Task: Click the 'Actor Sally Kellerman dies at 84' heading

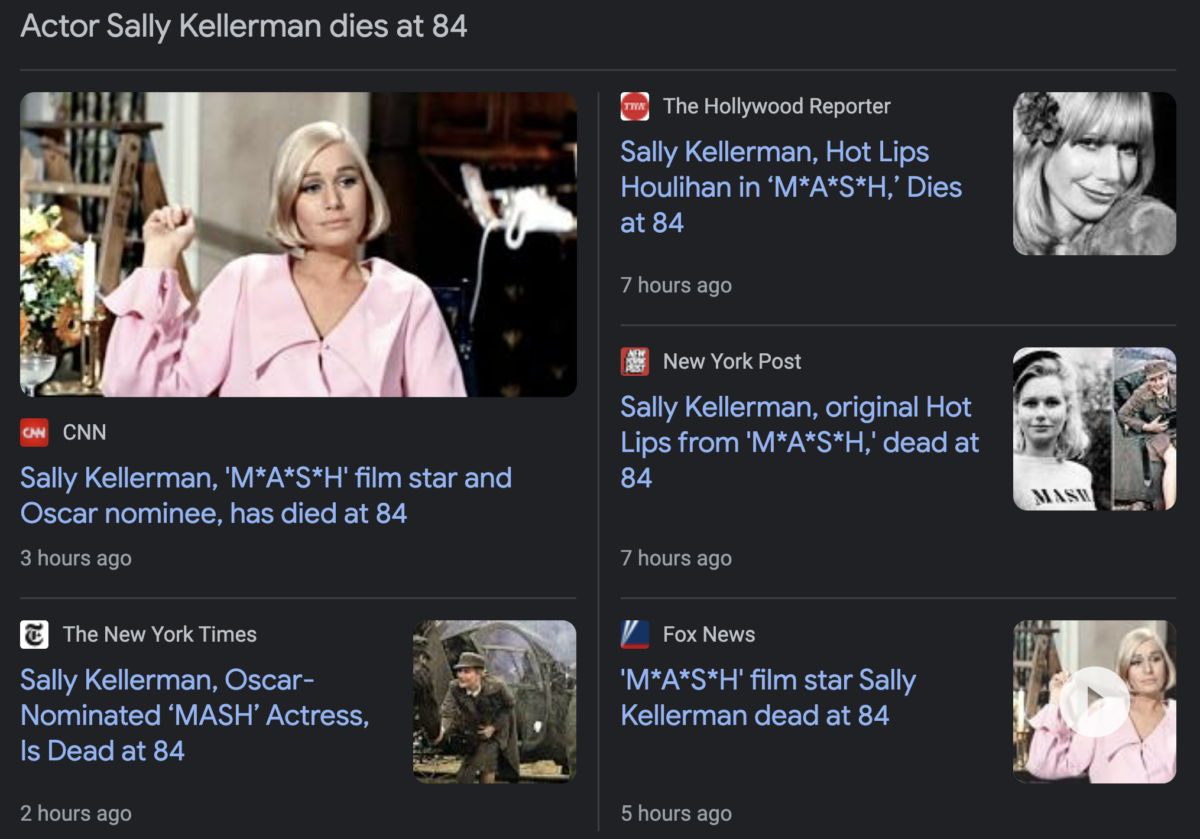Action: pos(244,26)
